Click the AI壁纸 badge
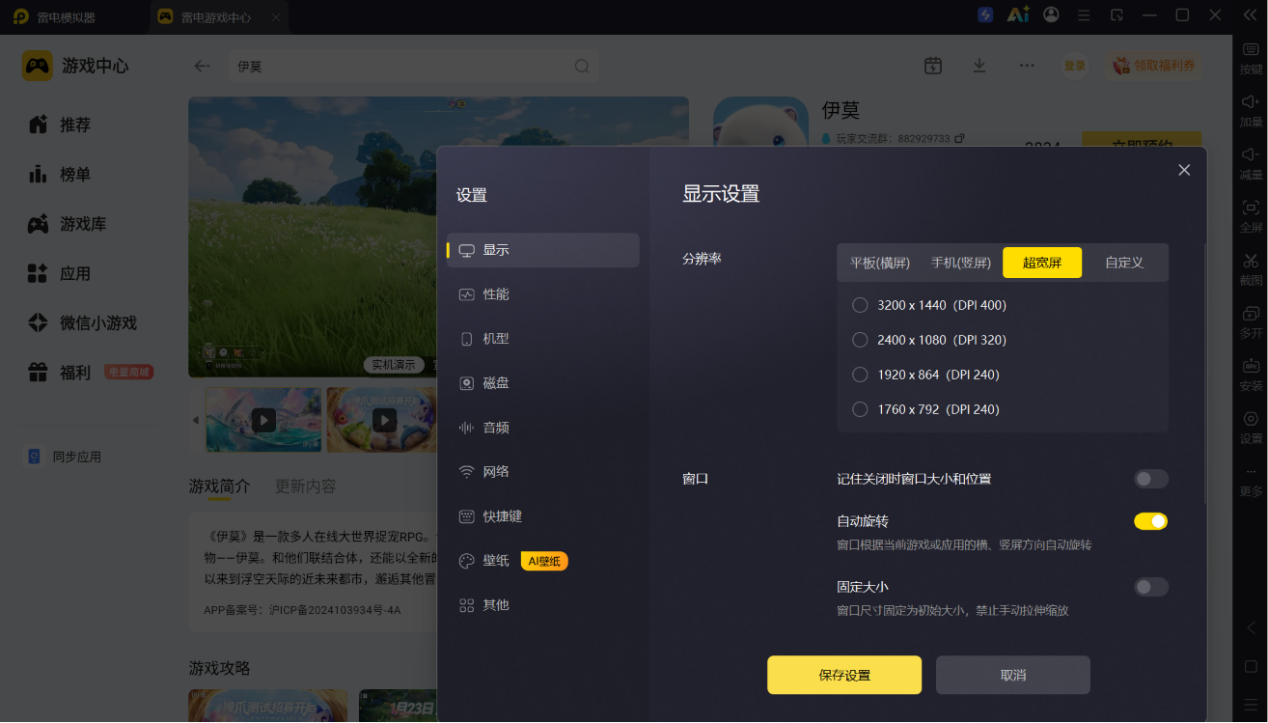This screenshot has height=723, width=1268. (544, 561)
